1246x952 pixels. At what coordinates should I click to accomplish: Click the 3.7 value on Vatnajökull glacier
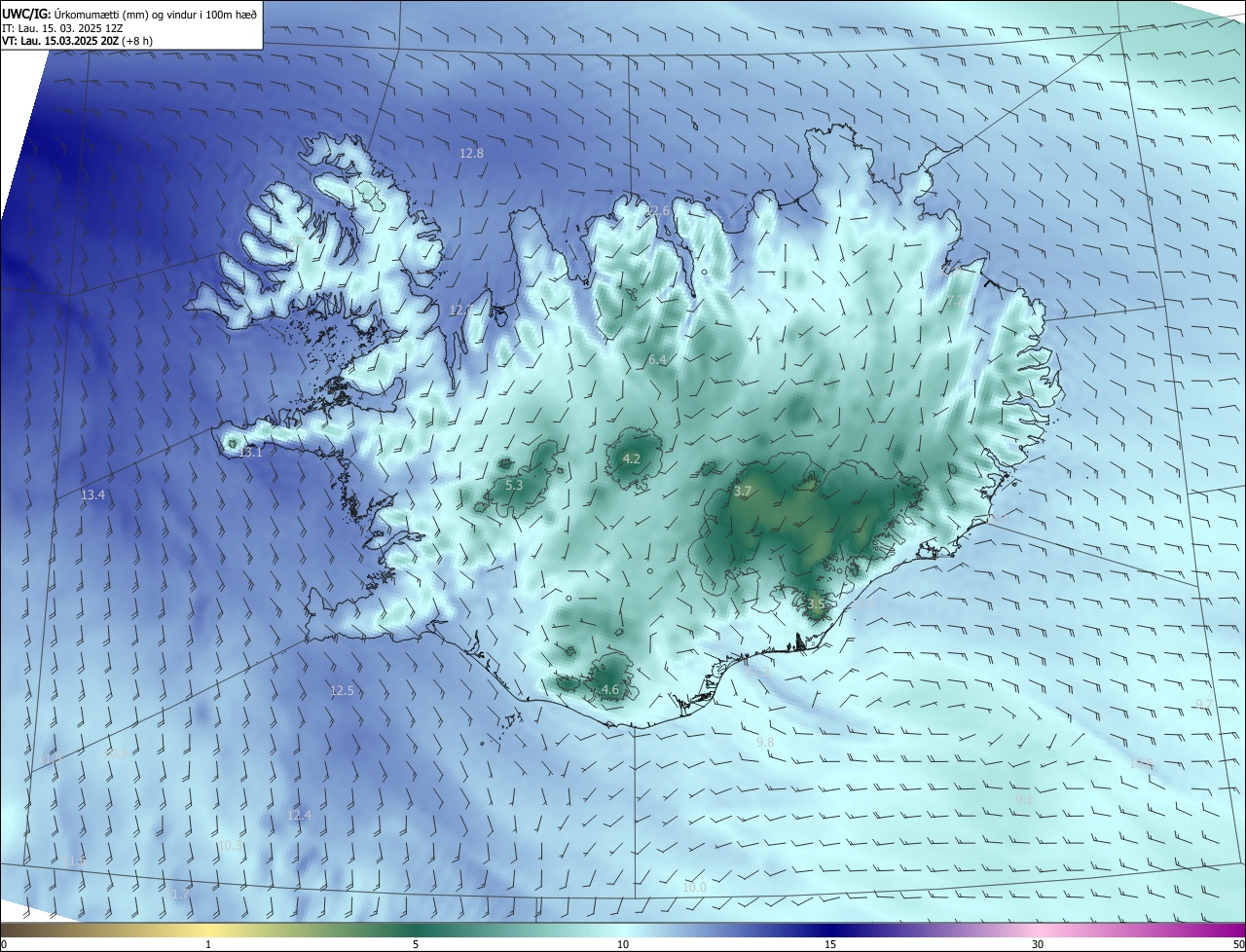[x=743, y=492]
